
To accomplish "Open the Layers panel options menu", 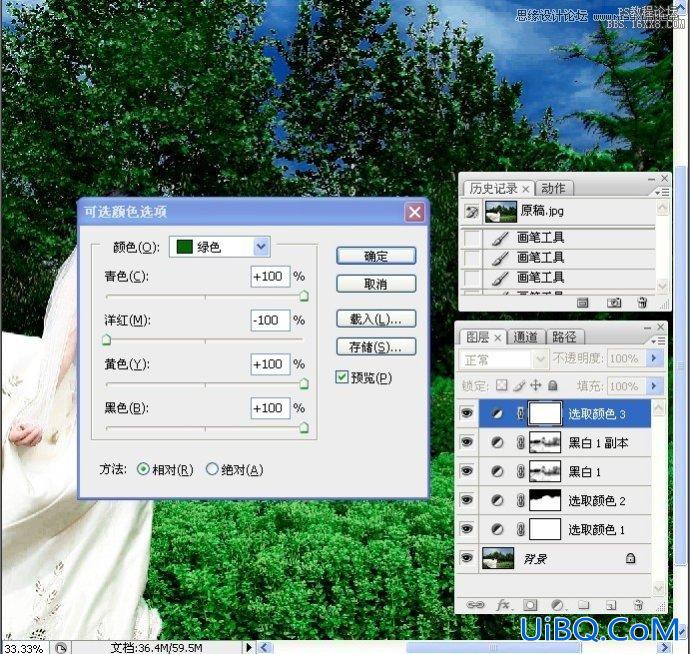I will (x=657, y=342).
